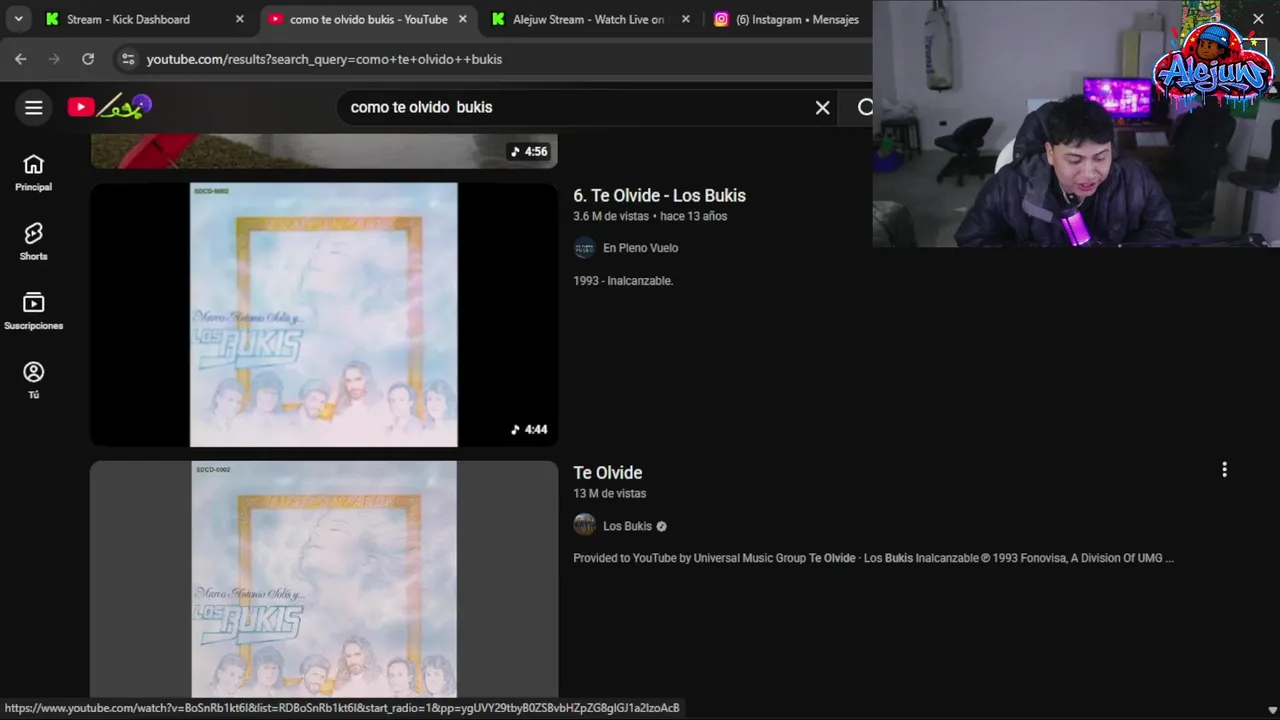Click the 13 M de vistas text
Image resolution: width=1280 pixels, height=720 pixels.
coord(609,493)
